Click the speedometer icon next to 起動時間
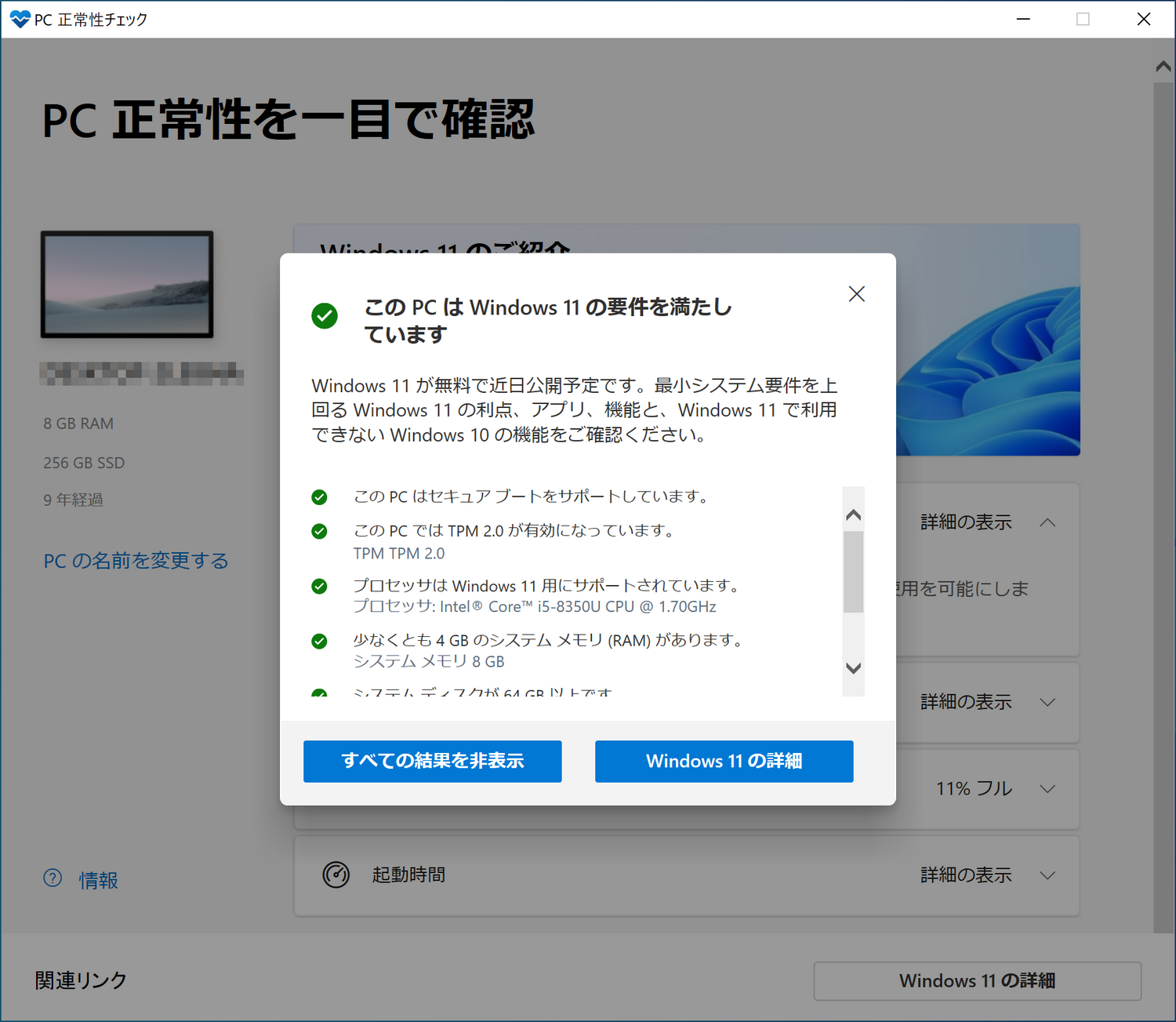Viewport: 1176px width, 1022px height. 336,875
